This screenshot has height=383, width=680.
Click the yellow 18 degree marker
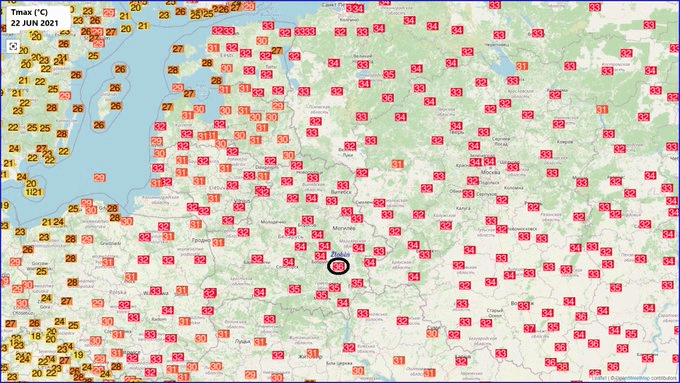(36, 336)
